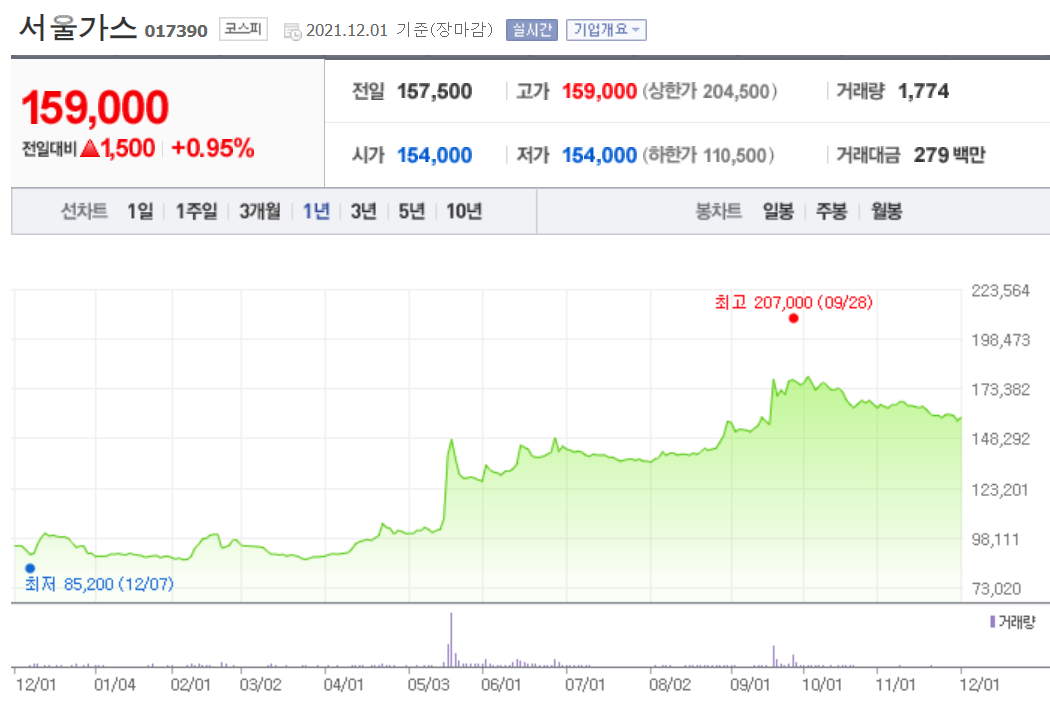The width and height of the screenshot is (1050, 712).
Task: Click the 09/01 date label
Action: click(749, 685)
